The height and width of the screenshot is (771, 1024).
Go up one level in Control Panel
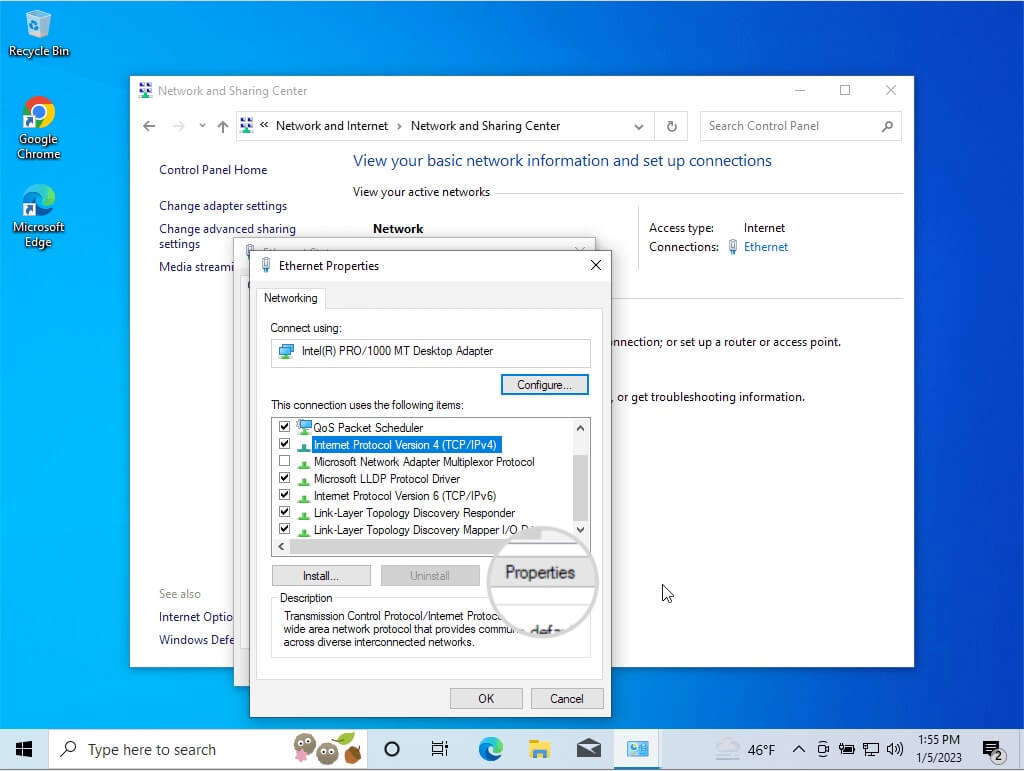[223, 126]
